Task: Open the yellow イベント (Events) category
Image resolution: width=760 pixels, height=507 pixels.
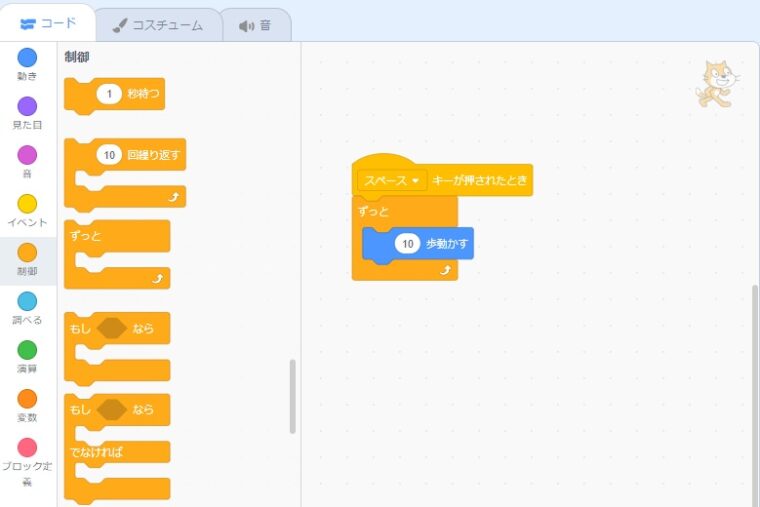Action: (28, 204)
